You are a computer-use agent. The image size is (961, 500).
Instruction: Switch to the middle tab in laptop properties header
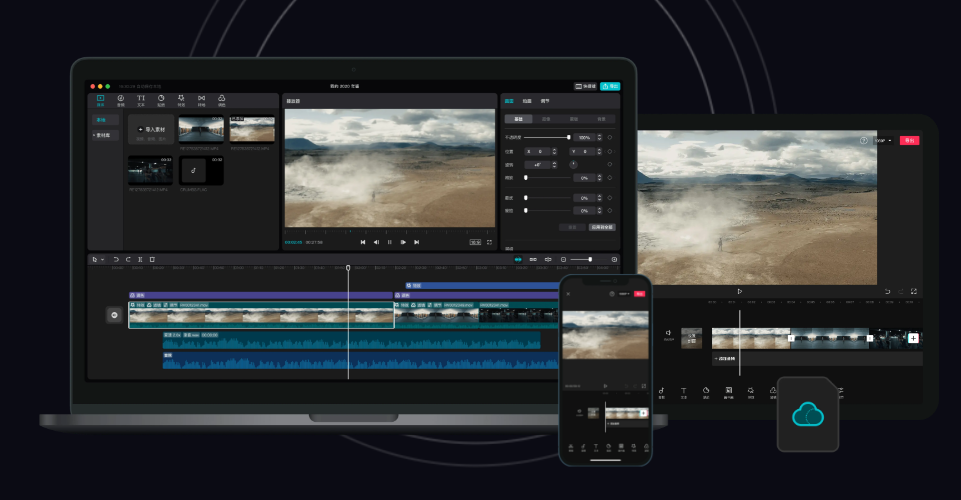coord(527,101)
